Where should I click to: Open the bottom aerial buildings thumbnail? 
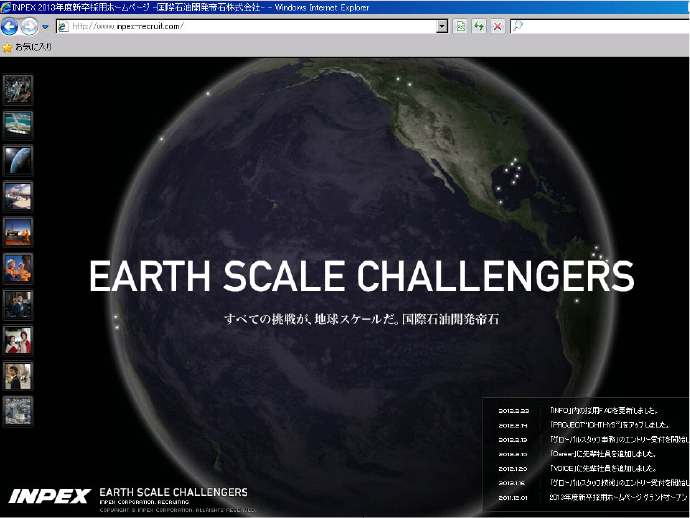pos(18,411)
